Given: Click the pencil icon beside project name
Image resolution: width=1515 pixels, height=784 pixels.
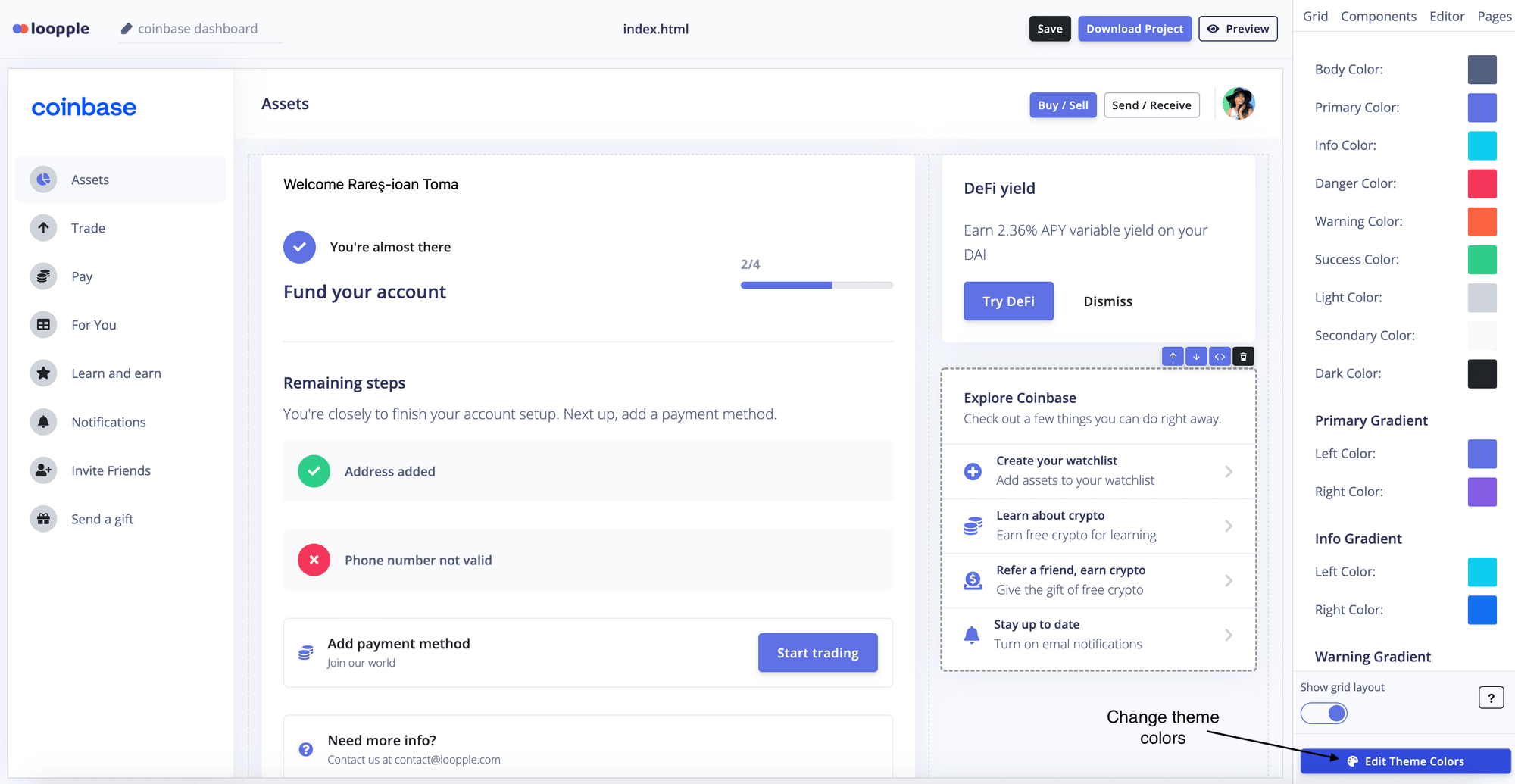Looking at the screenshot, I should 127,29.
